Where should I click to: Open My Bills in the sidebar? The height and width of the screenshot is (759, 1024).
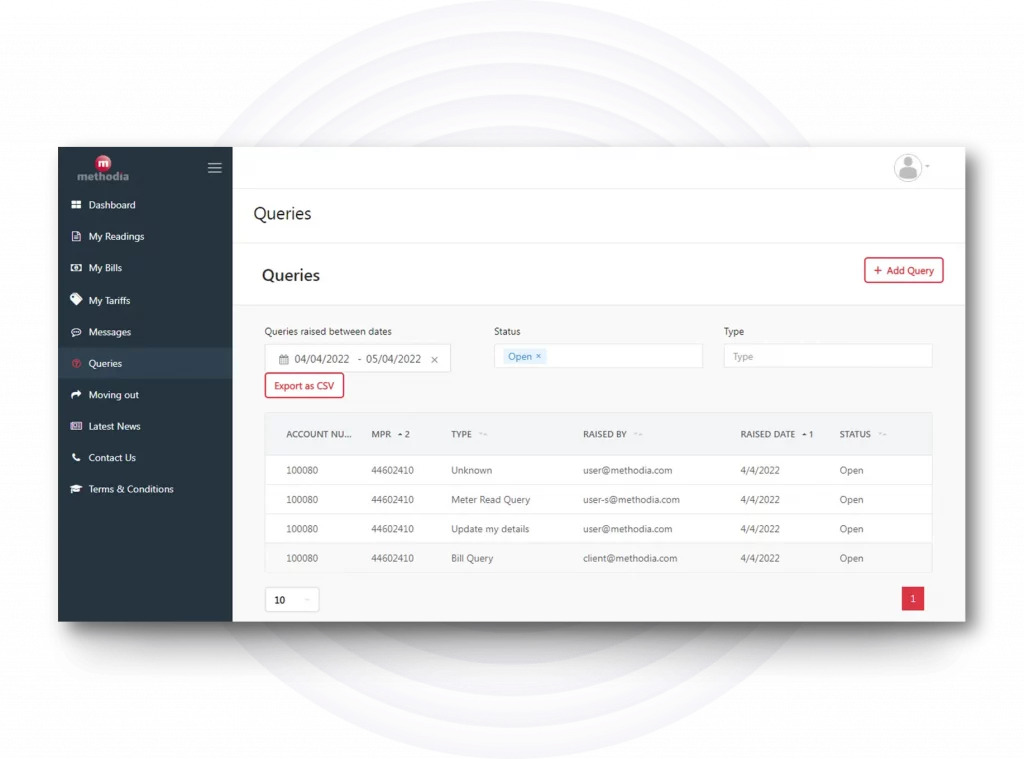(x=105, y=268)
